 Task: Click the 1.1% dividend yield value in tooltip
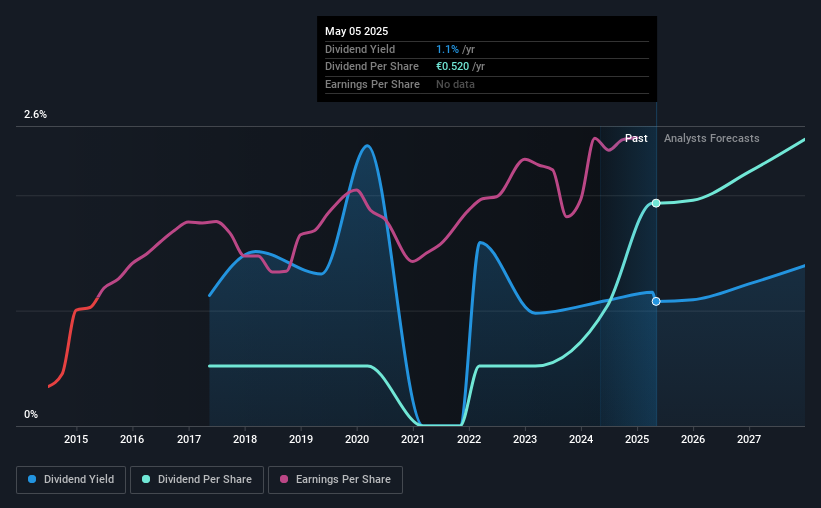(448, 49)
